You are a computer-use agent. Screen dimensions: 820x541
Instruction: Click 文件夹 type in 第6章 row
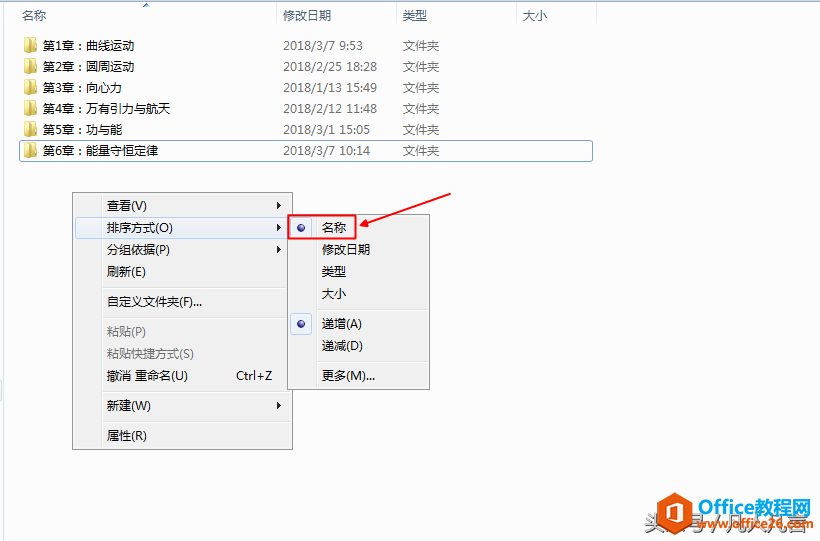point(420,151)
